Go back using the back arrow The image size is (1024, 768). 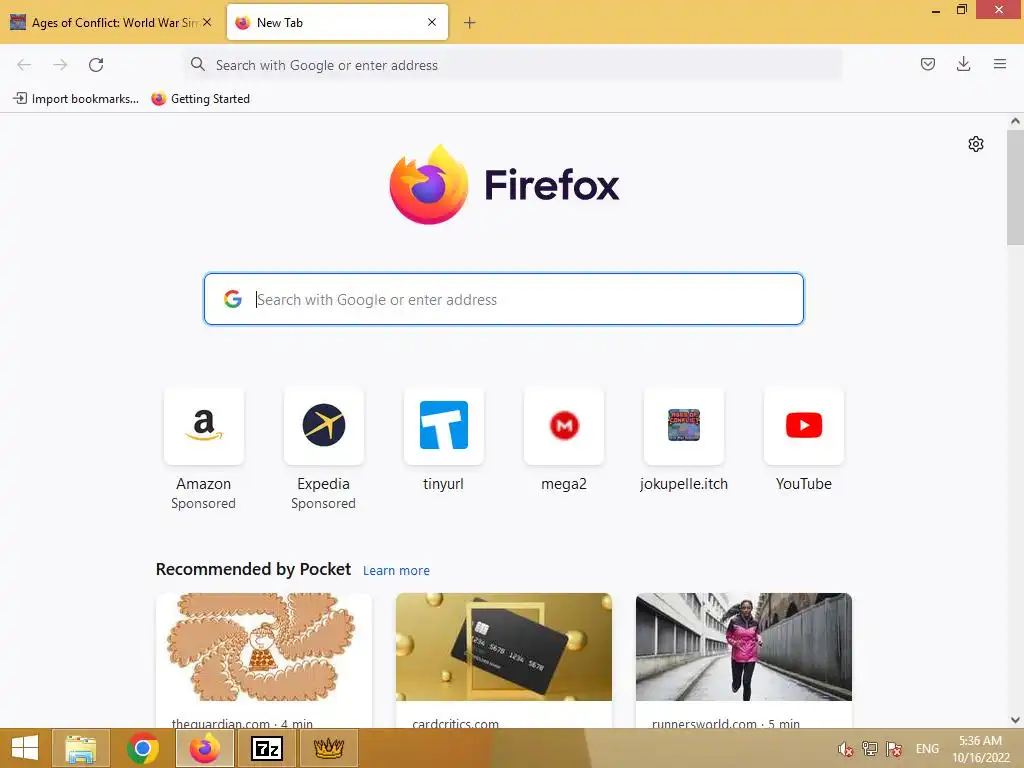(x=24, y=65)
